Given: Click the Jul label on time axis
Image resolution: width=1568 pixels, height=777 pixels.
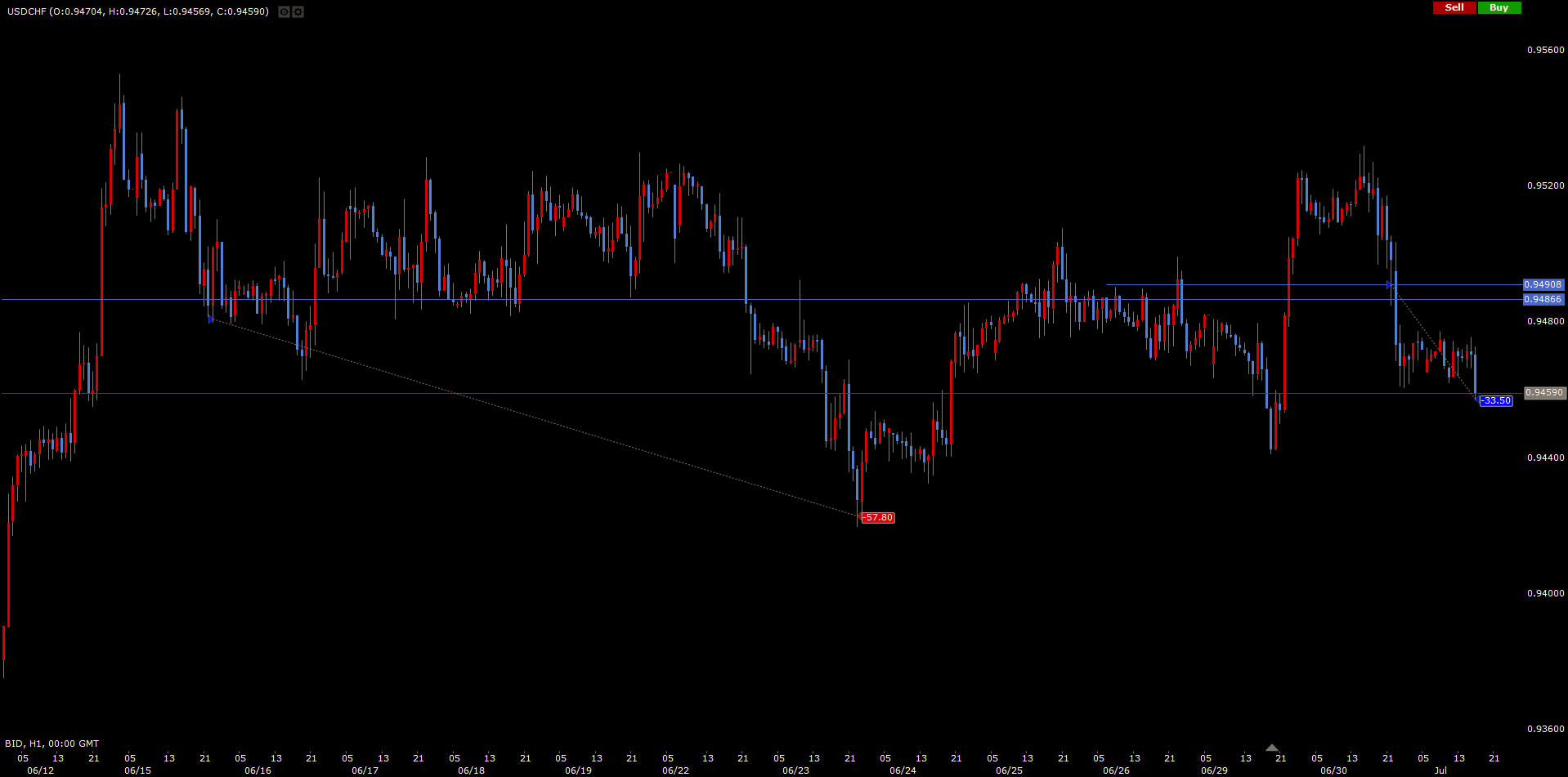Looking at the screenshot, I should [1440, 770].
